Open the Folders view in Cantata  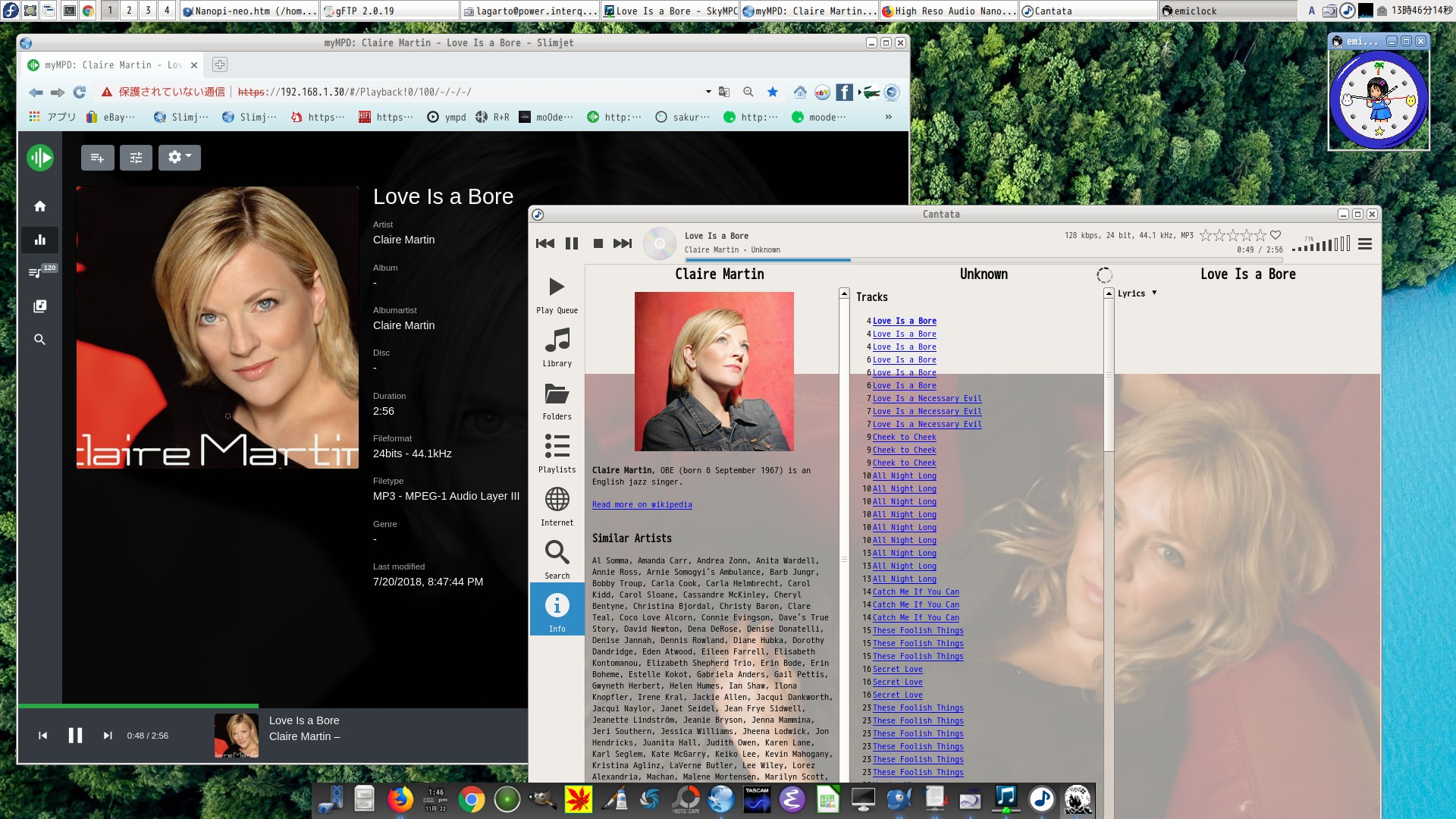point(557,400)
